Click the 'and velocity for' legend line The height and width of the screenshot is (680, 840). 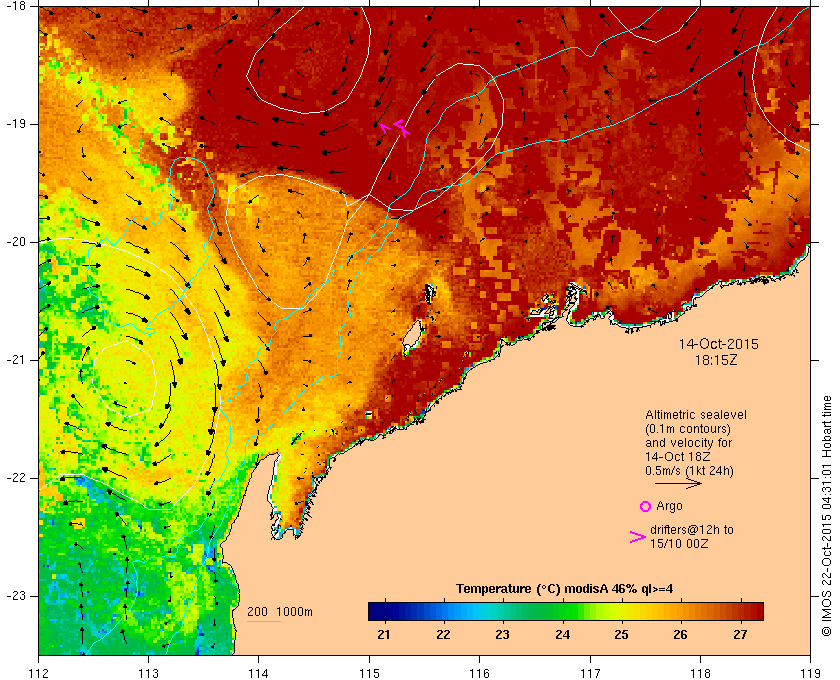(x=688, y=443)
